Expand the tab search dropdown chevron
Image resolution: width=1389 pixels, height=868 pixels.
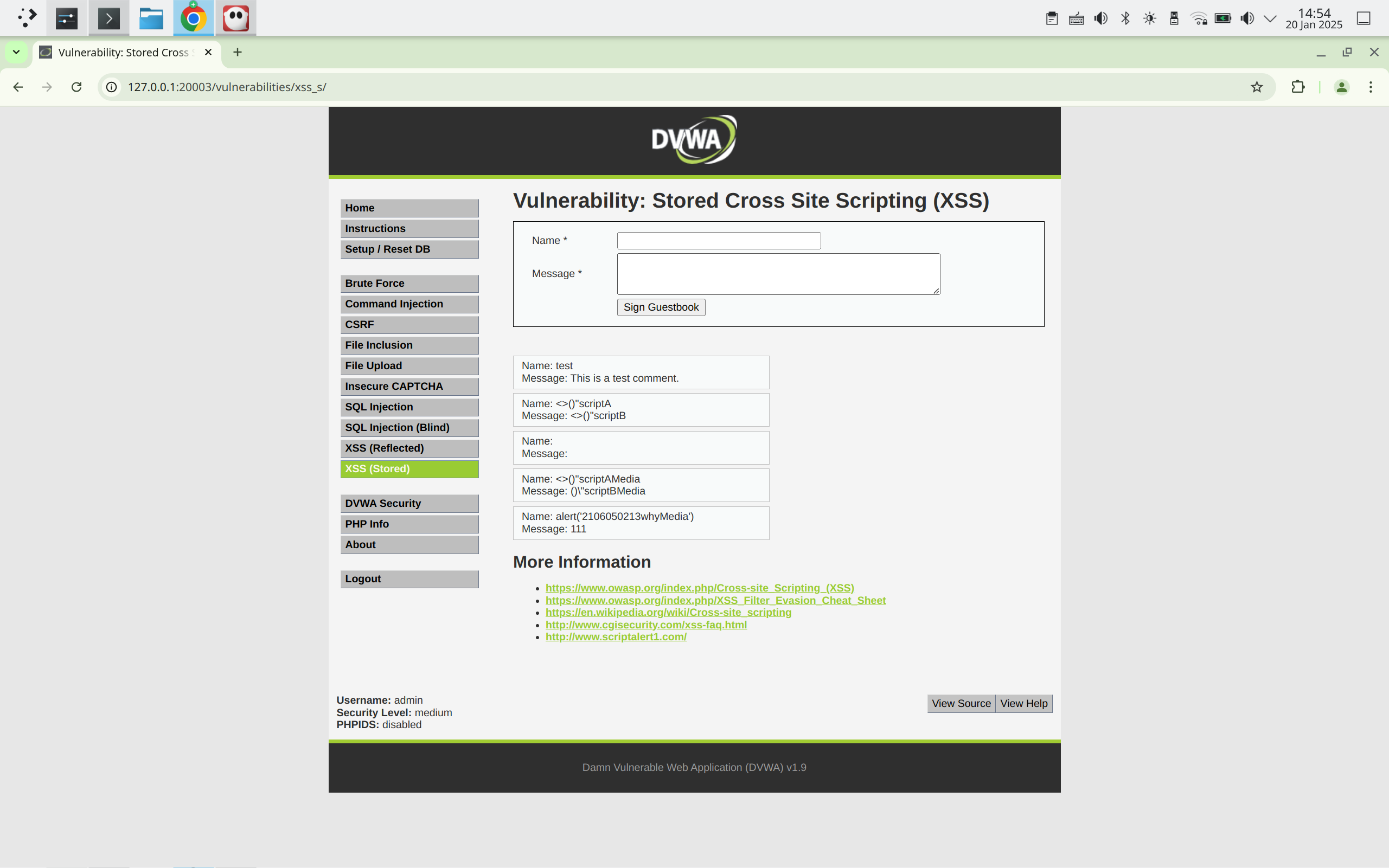[x=16, y=52]
